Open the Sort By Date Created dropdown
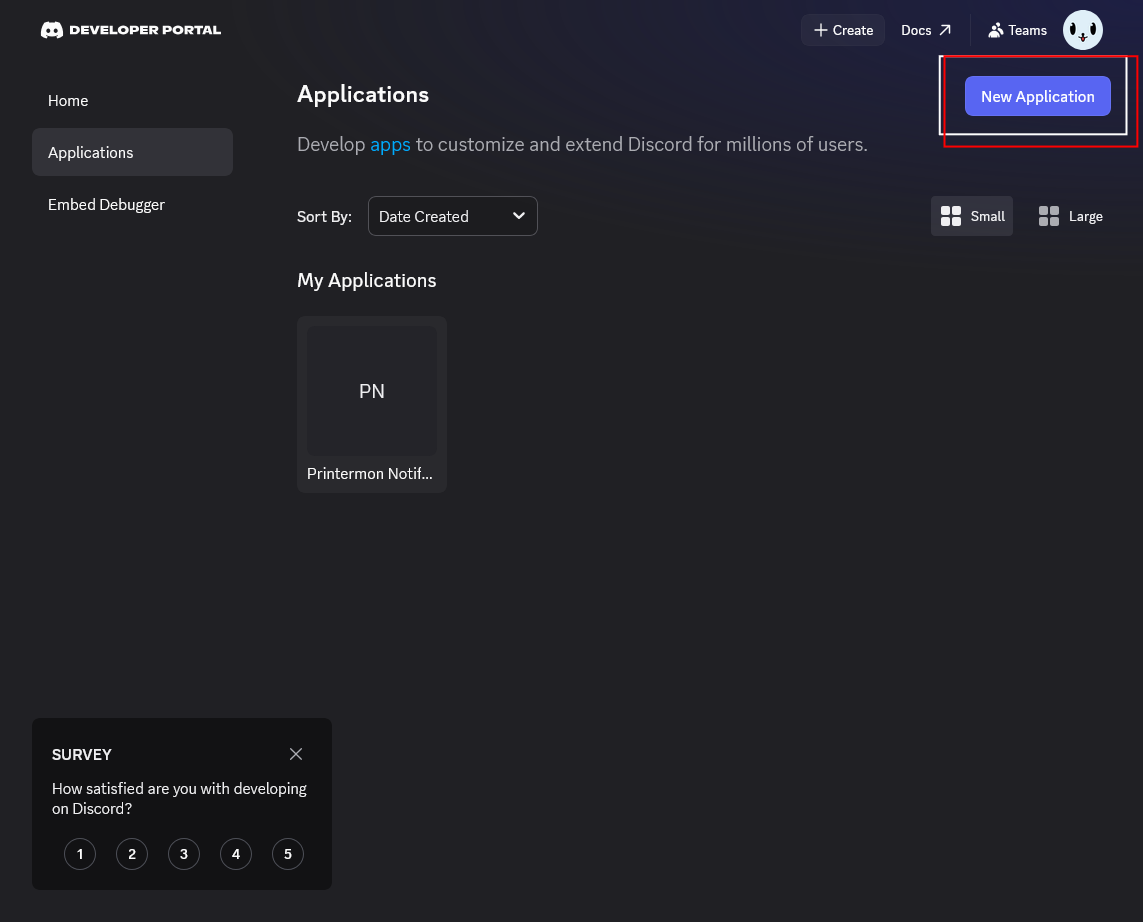Image resolution: width=1143 pixels, height=922 pixels. click(452, 216)
